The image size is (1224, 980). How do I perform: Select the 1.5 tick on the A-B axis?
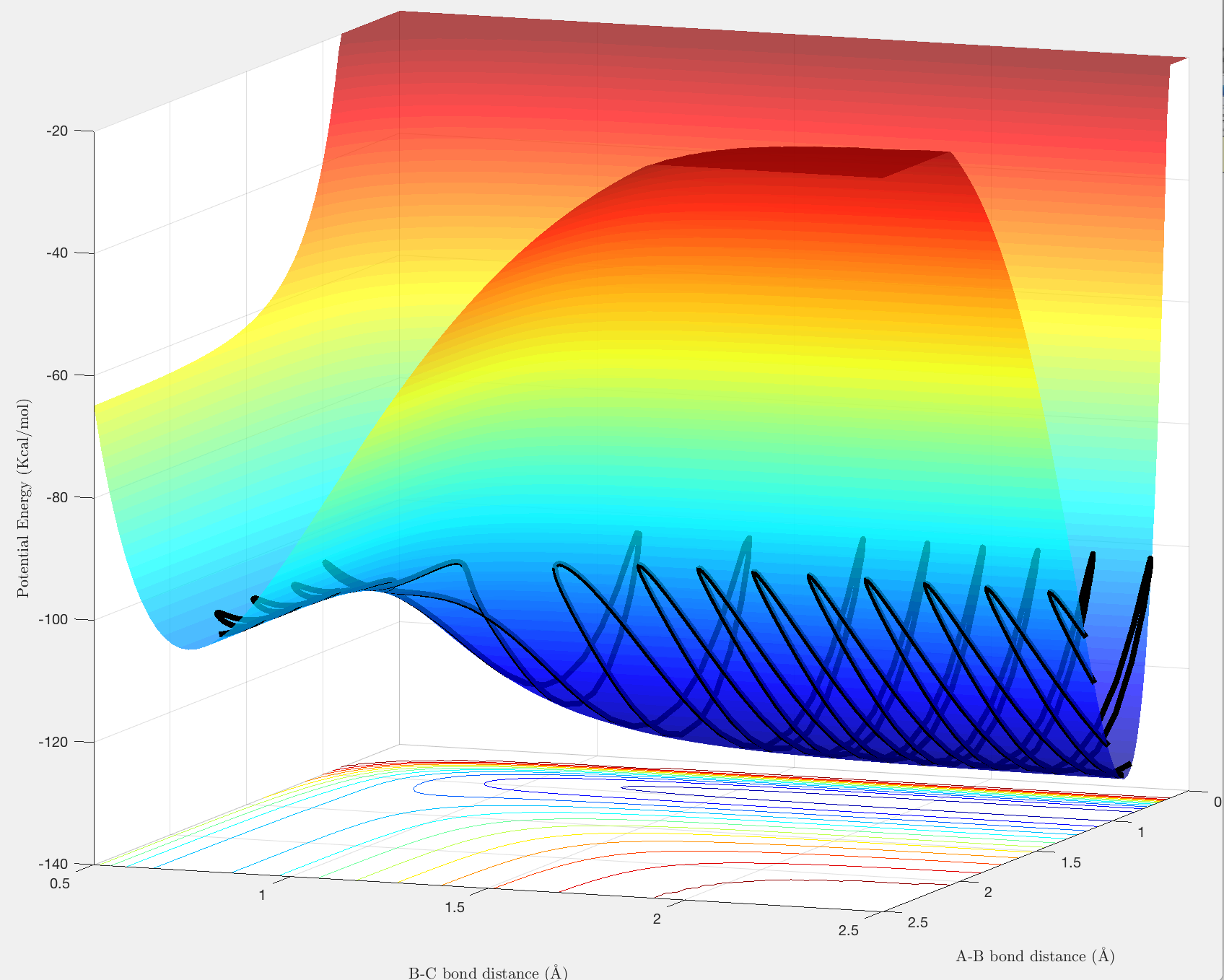[1071, 862]
